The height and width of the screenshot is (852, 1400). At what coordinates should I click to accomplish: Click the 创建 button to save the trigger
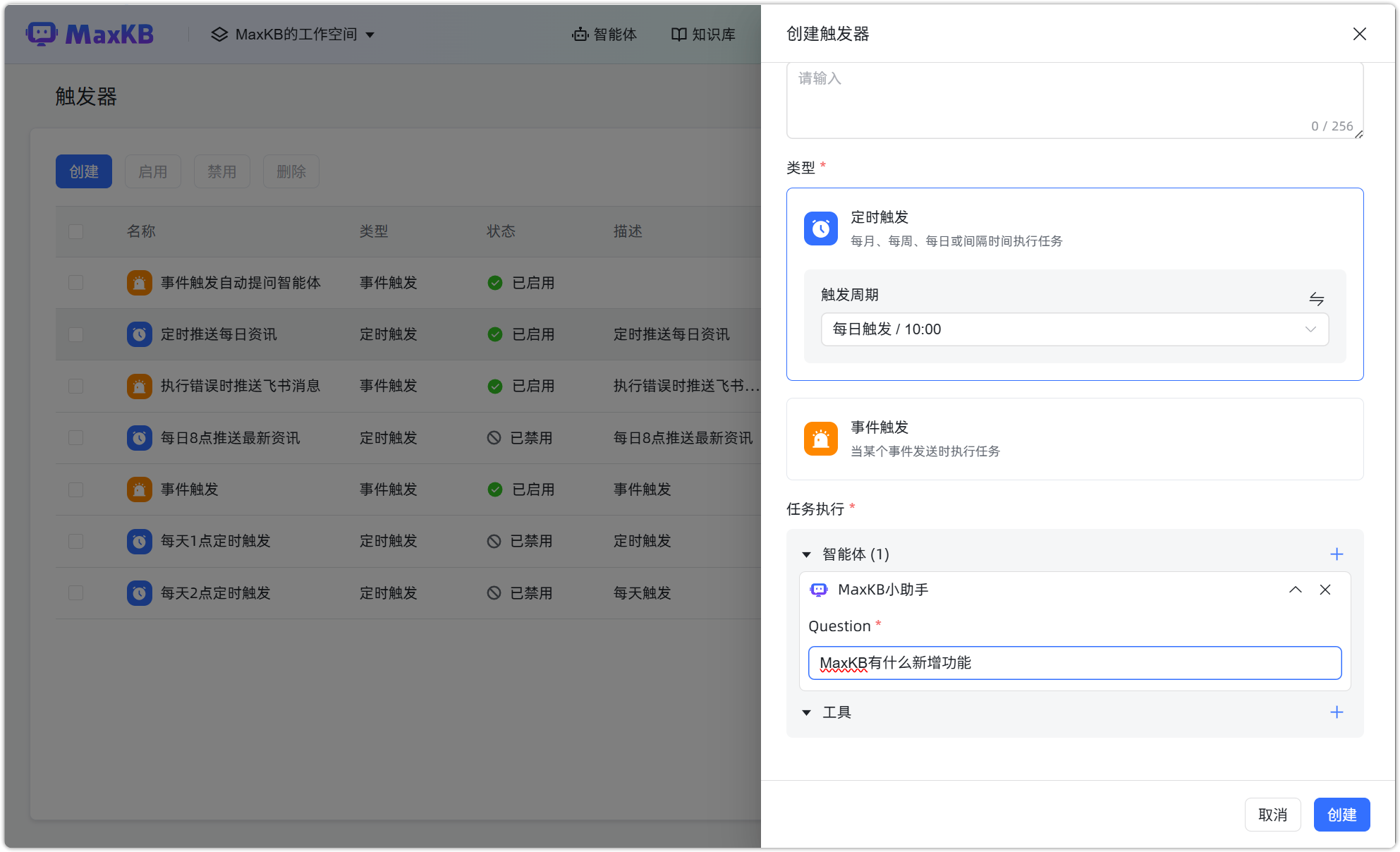pos(1341,815)
